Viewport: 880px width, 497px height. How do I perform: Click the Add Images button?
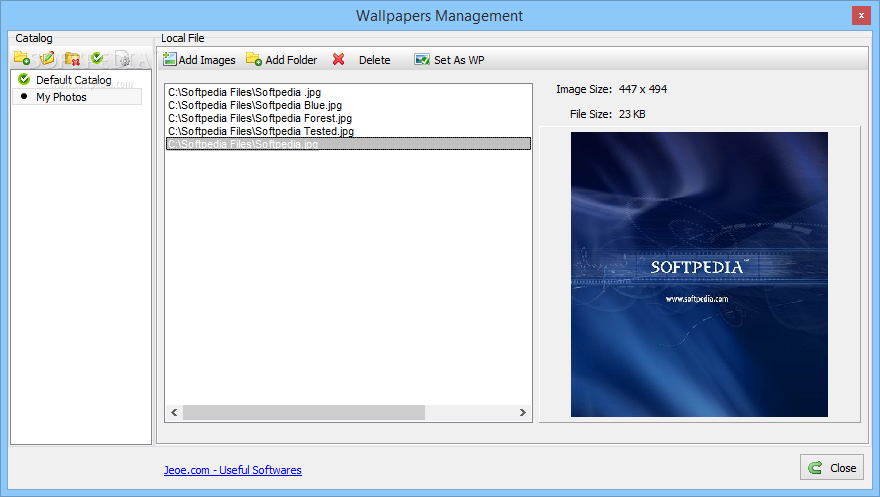[199, 59]
